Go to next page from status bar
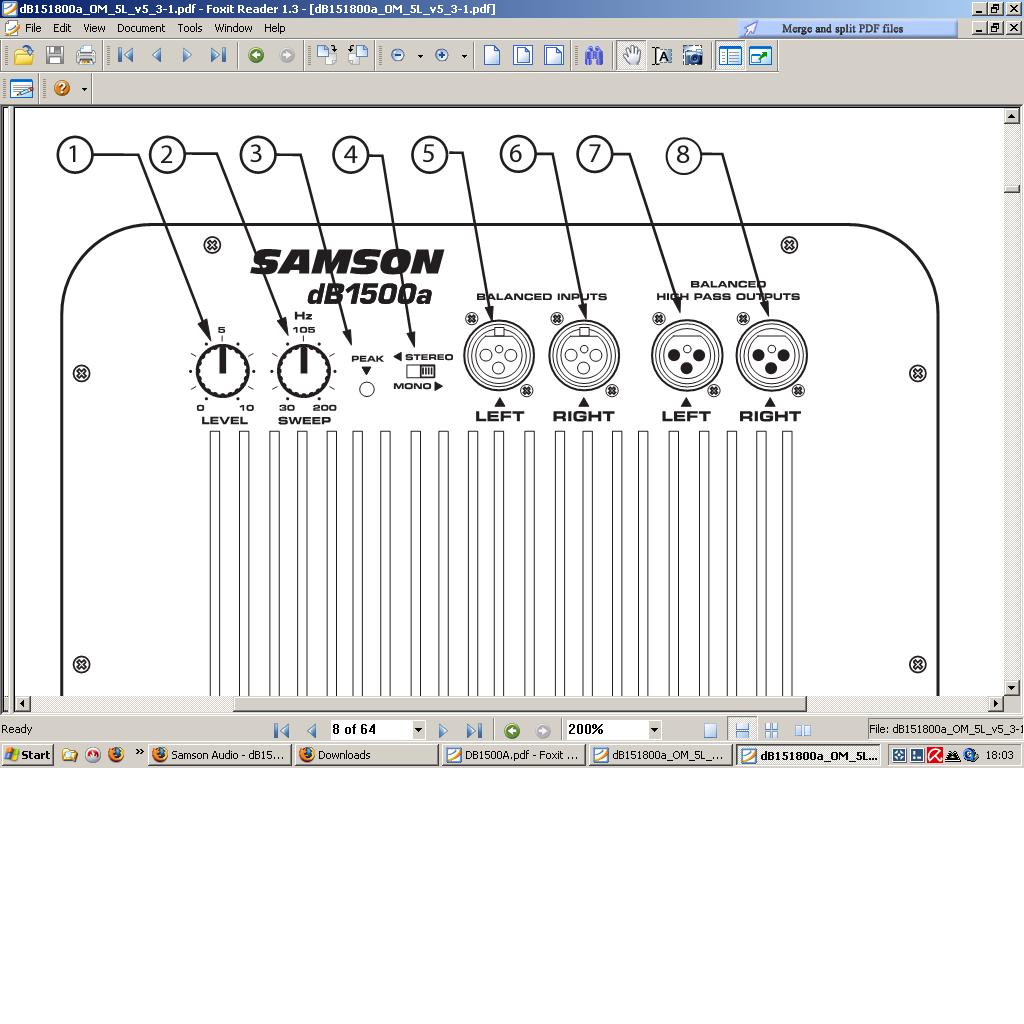1024x1024 pixels. pos(443,730)
